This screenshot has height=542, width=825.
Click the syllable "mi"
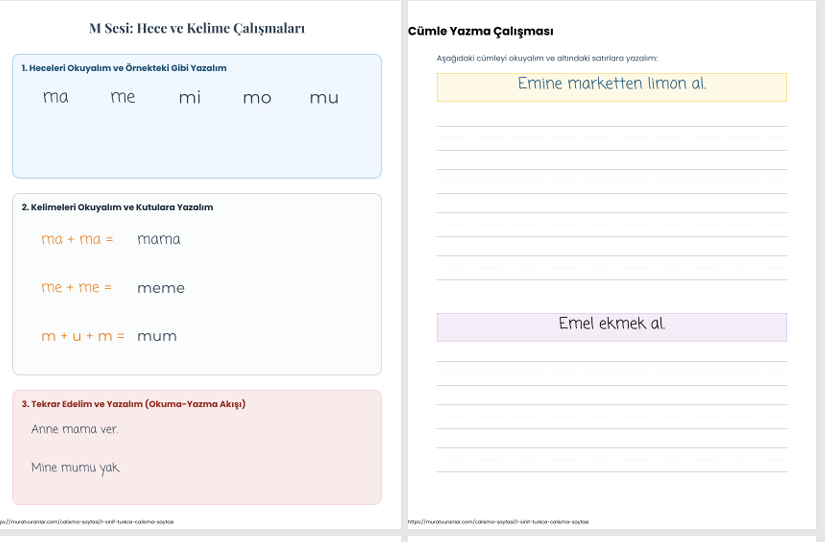pyautogui.click(x=190, y=97)
